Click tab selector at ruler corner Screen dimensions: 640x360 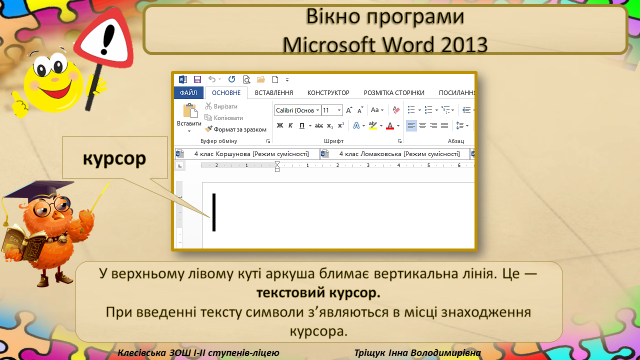[180, 166]
